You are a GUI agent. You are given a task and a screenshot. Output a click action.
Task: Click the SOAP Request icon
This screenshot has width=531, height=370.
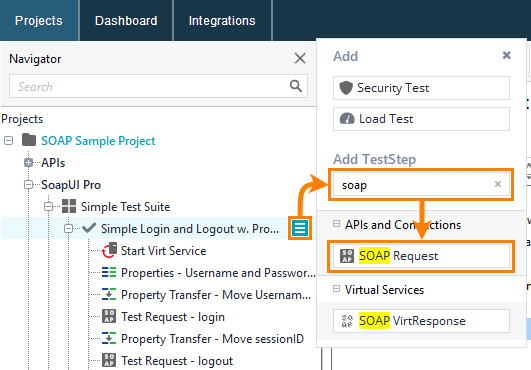coord(347,256)
